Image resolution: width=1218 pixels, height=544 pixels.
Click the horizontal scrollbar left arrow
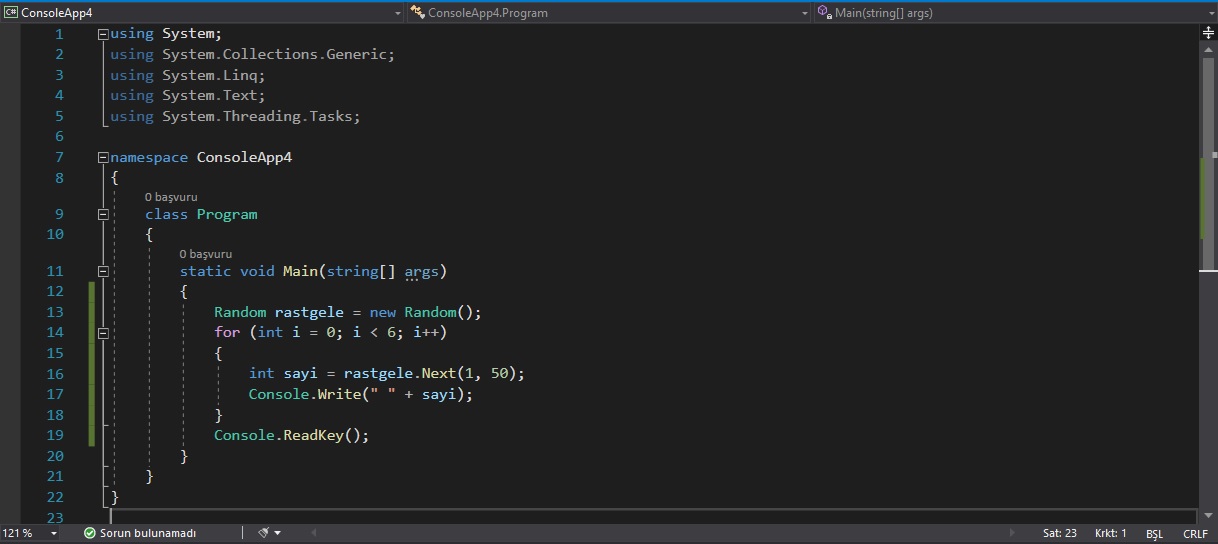pyautogui.click(x=314, y=533)
